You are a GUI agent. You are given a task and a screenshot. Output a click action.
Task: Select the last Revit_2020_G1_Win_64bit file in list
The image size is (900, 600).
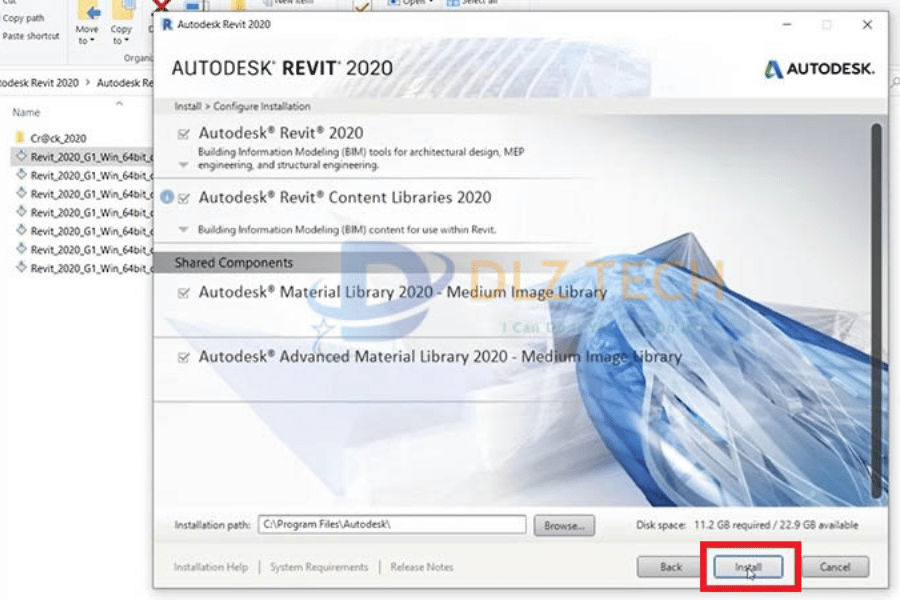click(21, 268)
